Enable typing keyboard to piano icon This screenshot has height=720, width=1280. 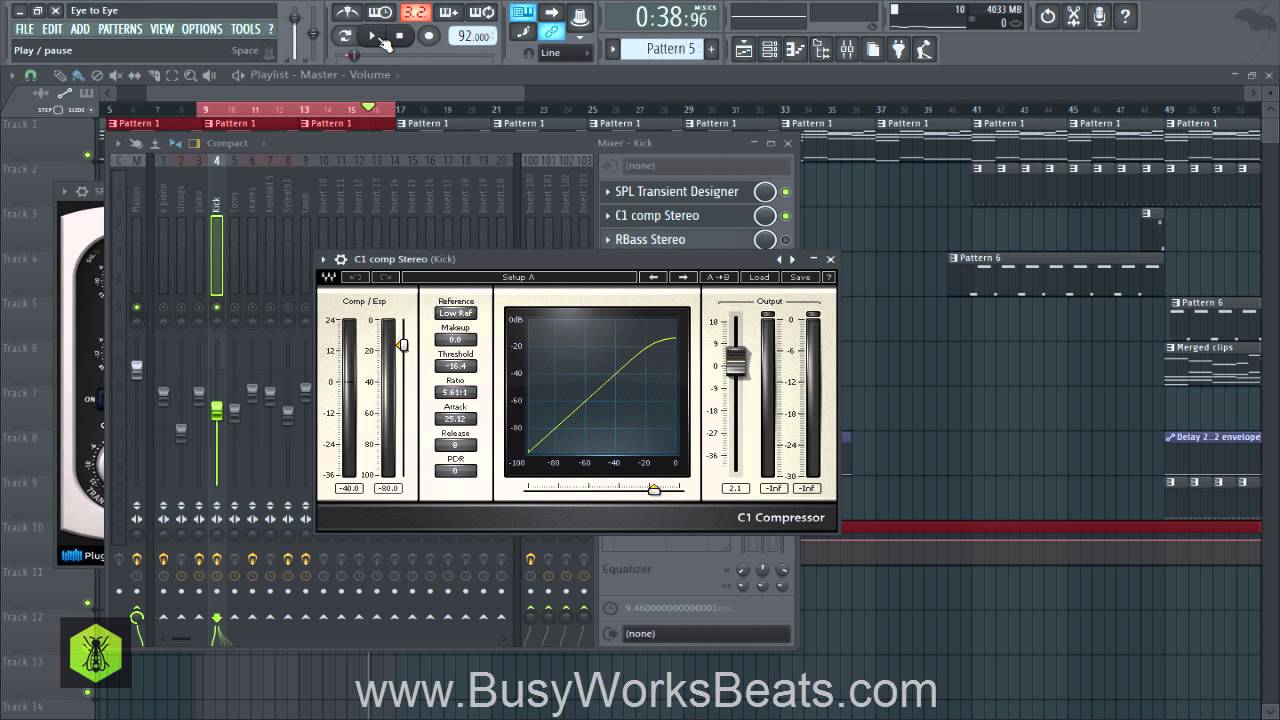pos(522,12)
